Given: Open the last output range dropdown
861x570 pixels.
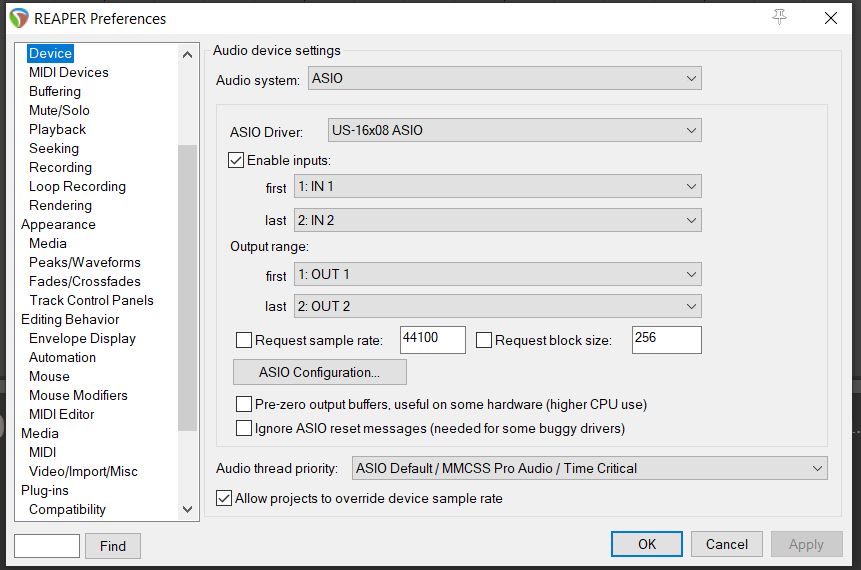Looking at the screenshot, I should [496, 307].
